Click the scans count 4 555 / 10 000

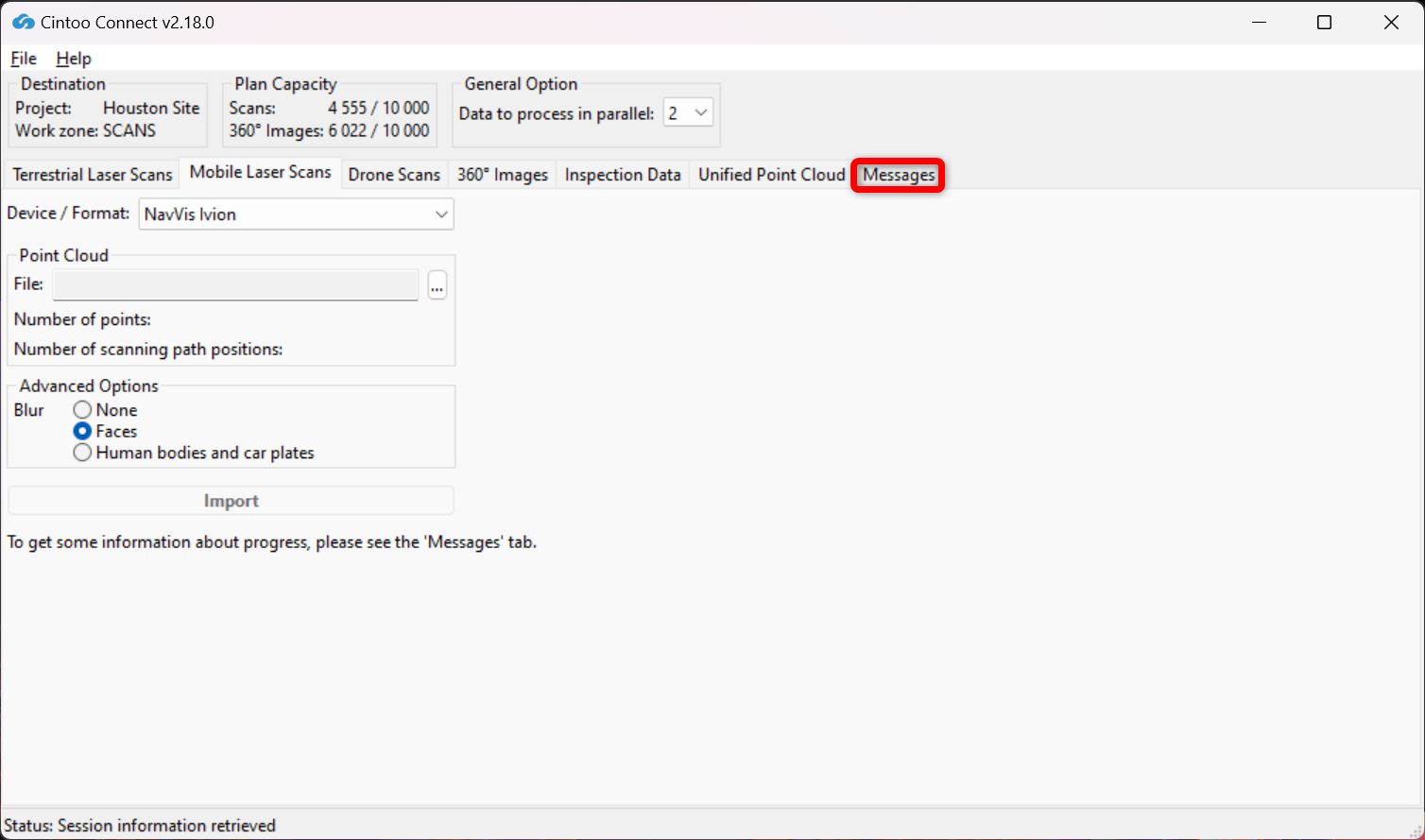tap(378, 108)
